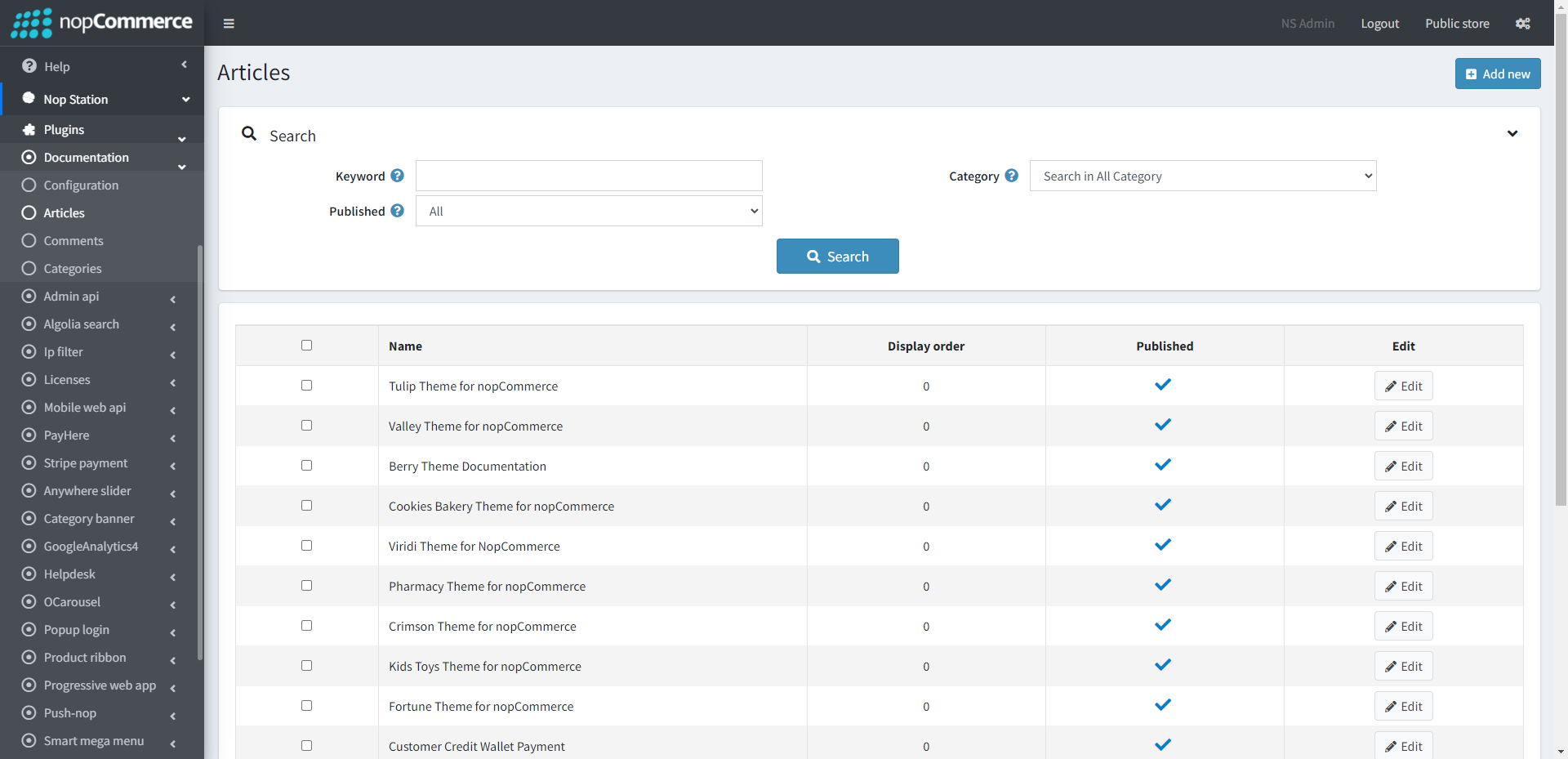The width and height of the screenshot is (1568, 759).
Task: Check the Pharmacy Theme for nopCommerce row
Action: (x=306, y=586)
